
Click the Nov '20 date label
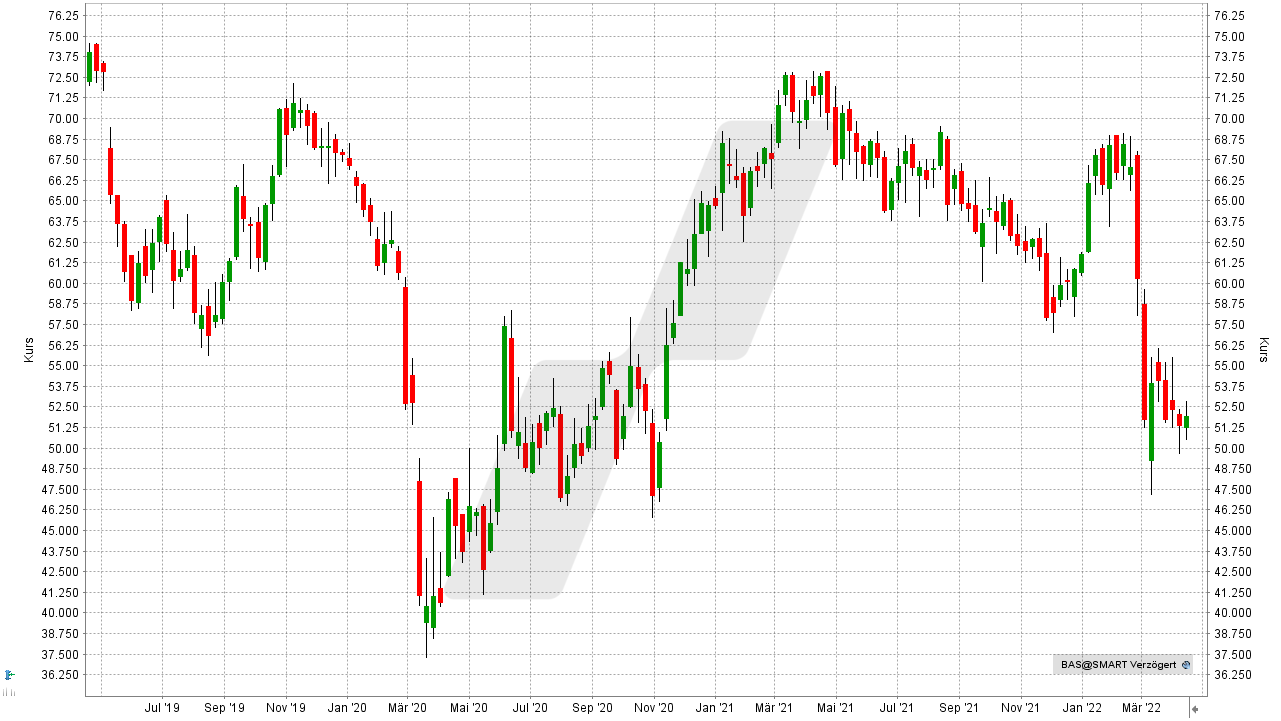click(x=653, y=708)
